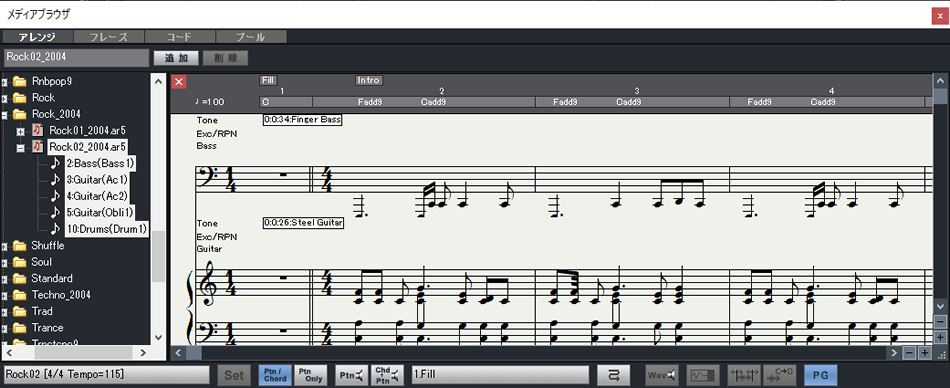Click the C chord in measure 1

click(x=265, y=102)
